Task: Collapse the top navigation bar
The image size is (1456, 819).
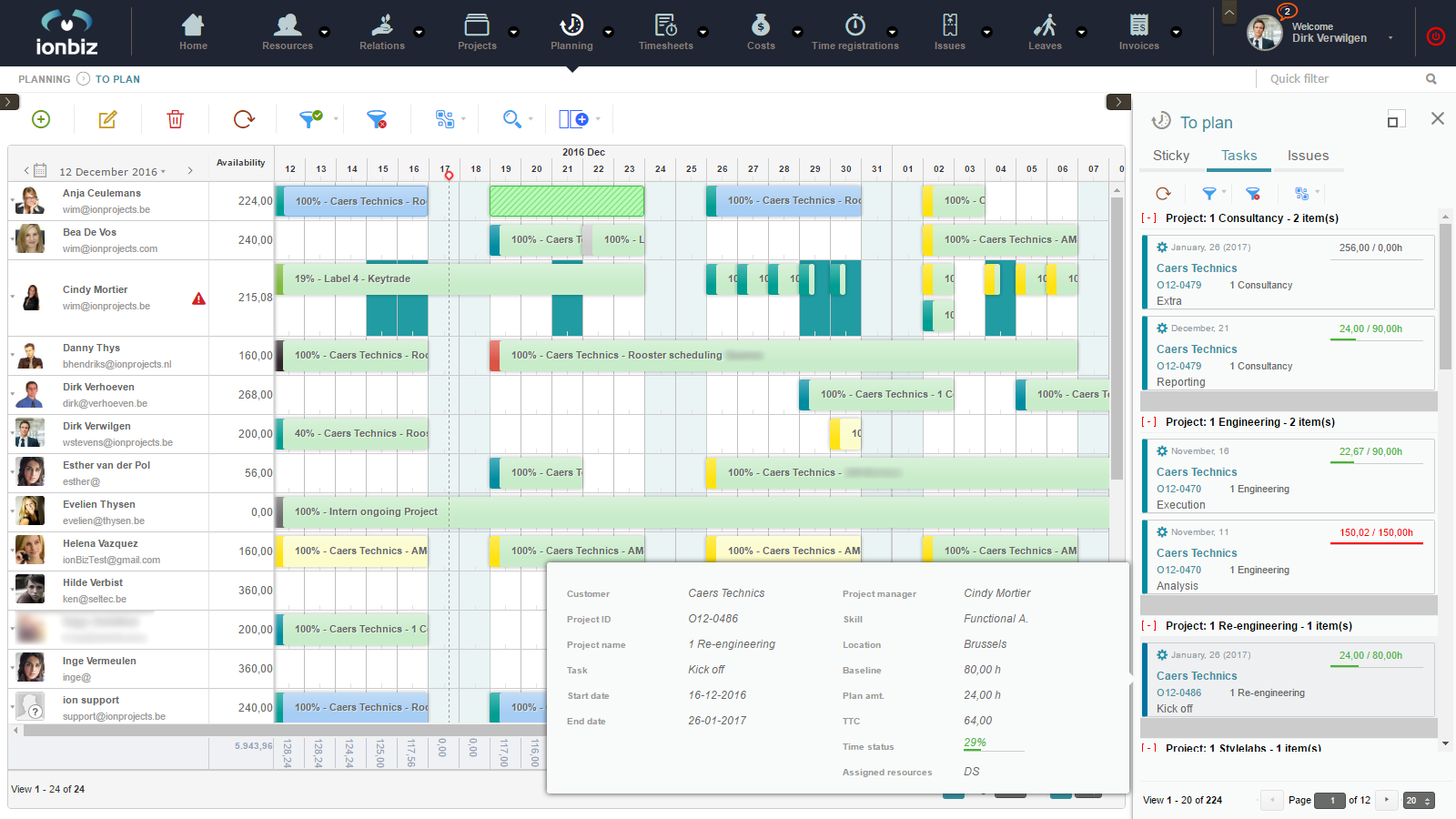Action: pyautogui.click(x=1228, y=13)
